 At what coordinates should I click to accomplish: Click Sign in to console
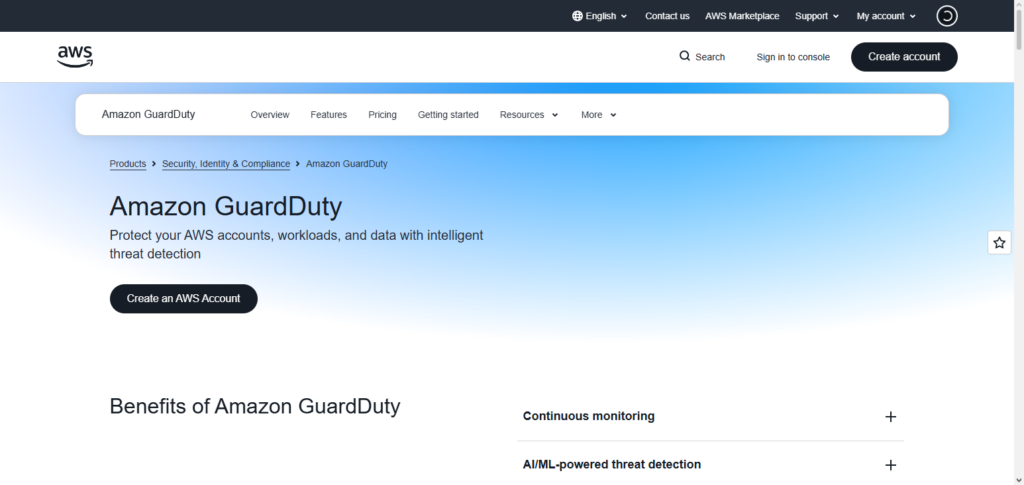(793, 57)
